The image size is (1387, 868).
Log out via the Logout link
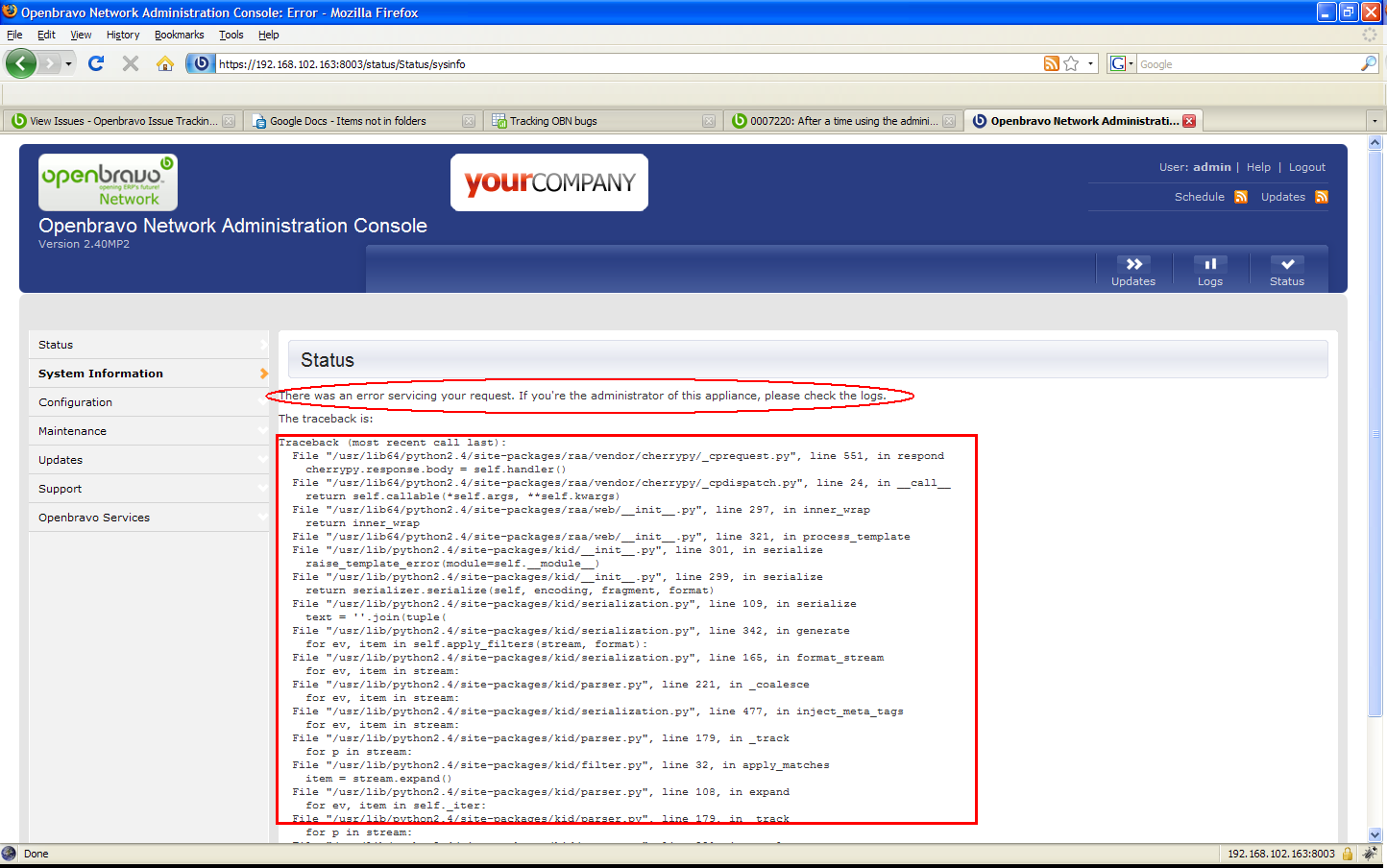point(1307,167)
